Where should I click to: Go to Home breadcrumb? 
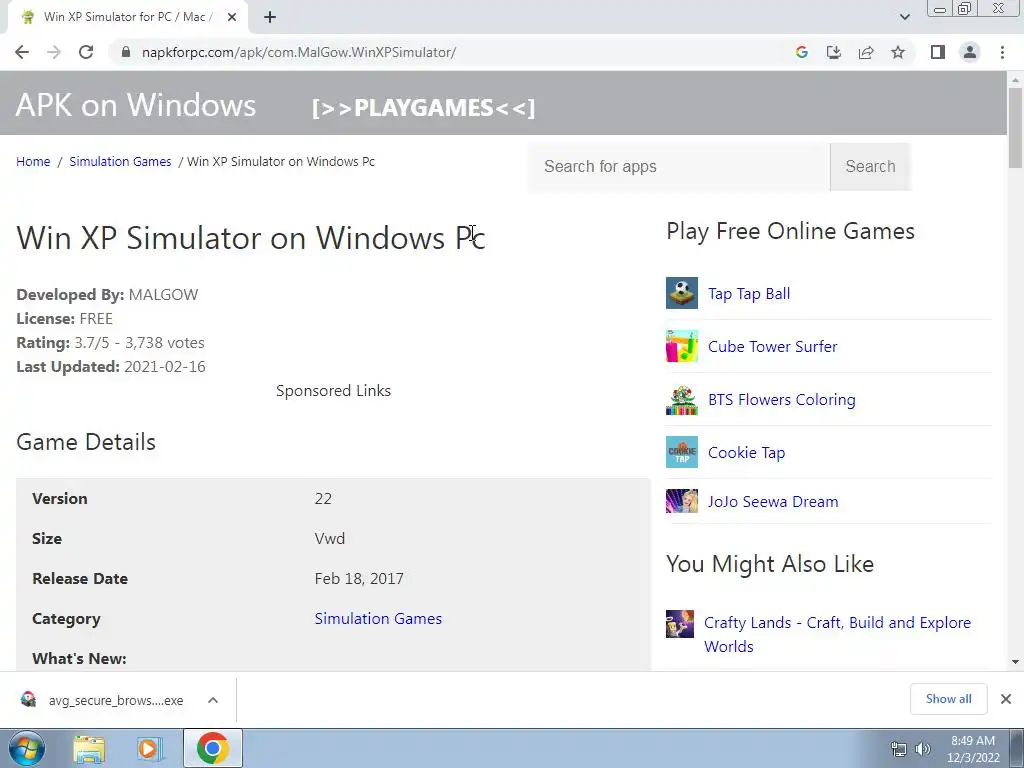click(33, 161)
